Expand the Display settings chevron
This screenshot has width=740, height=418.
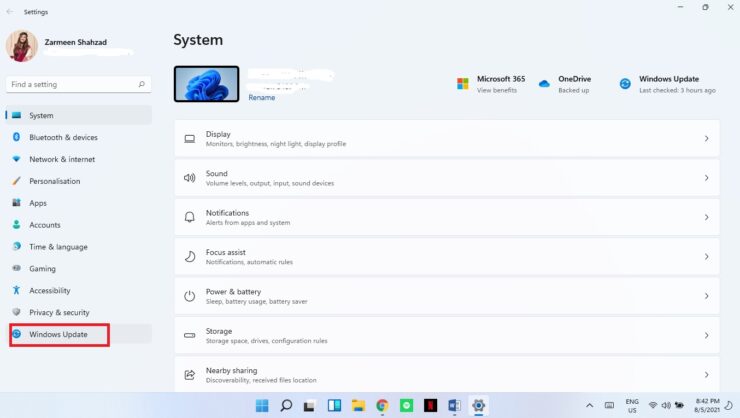pos(706,138)
